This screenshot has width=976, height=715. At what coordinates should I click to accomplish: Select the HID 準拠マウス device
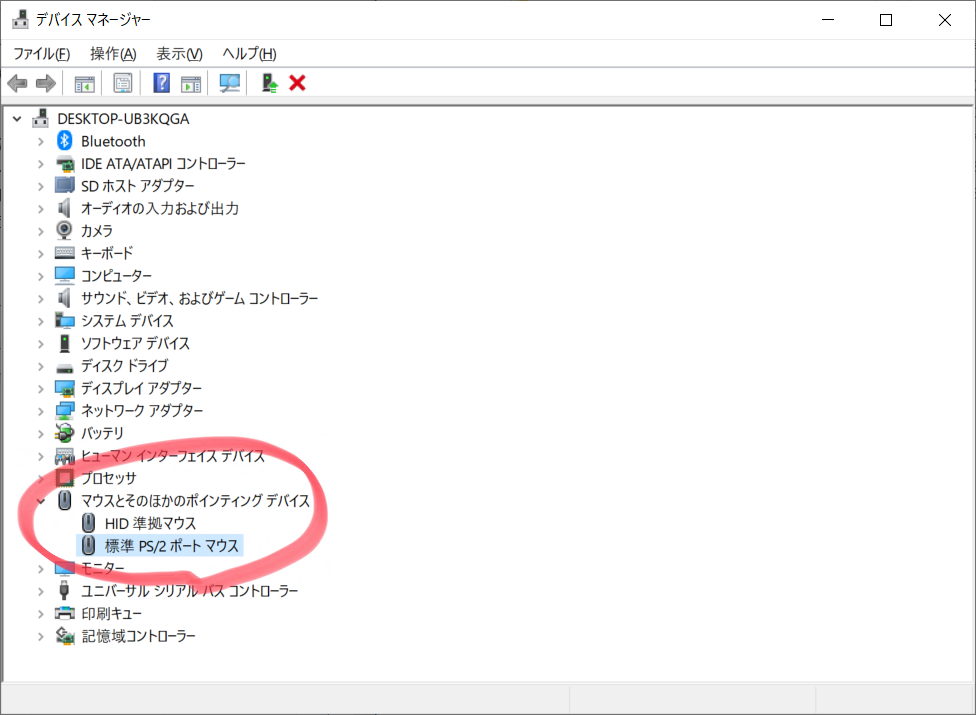(150, 523)
